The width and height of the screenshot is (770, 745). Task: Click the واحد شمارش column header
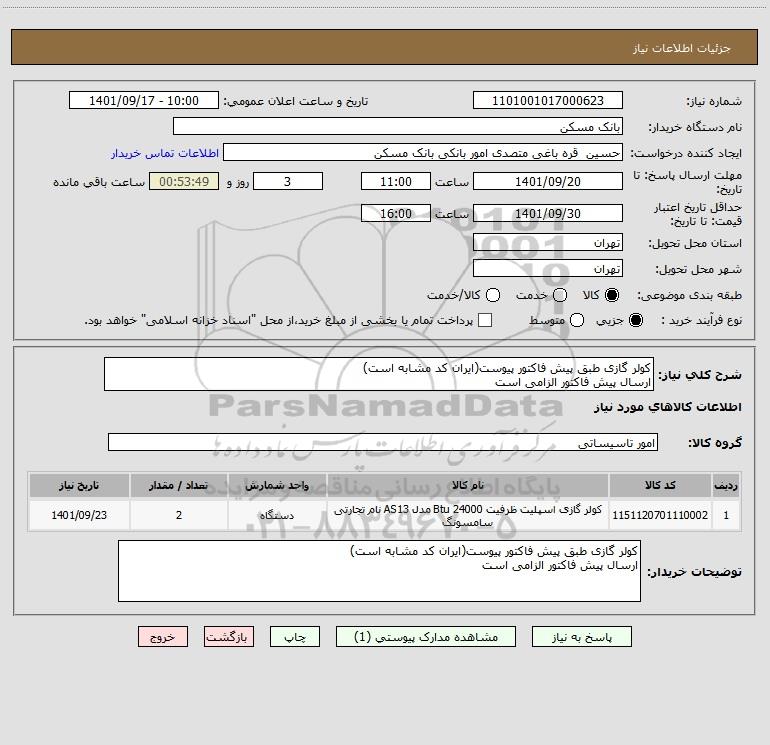(x=277, y=485)
